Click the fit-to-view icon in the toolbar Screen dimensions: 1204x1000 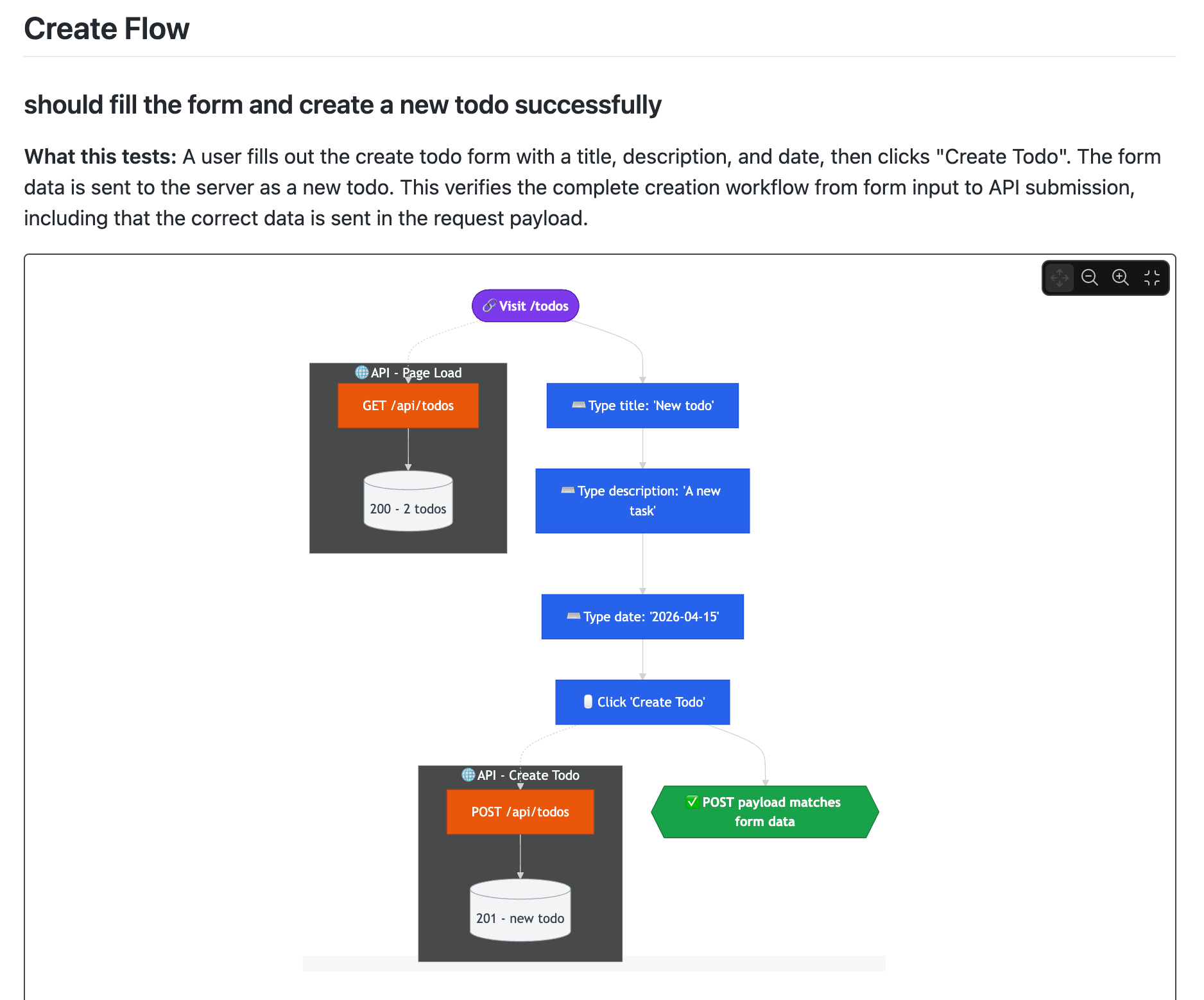click(x=1151, y=277)
